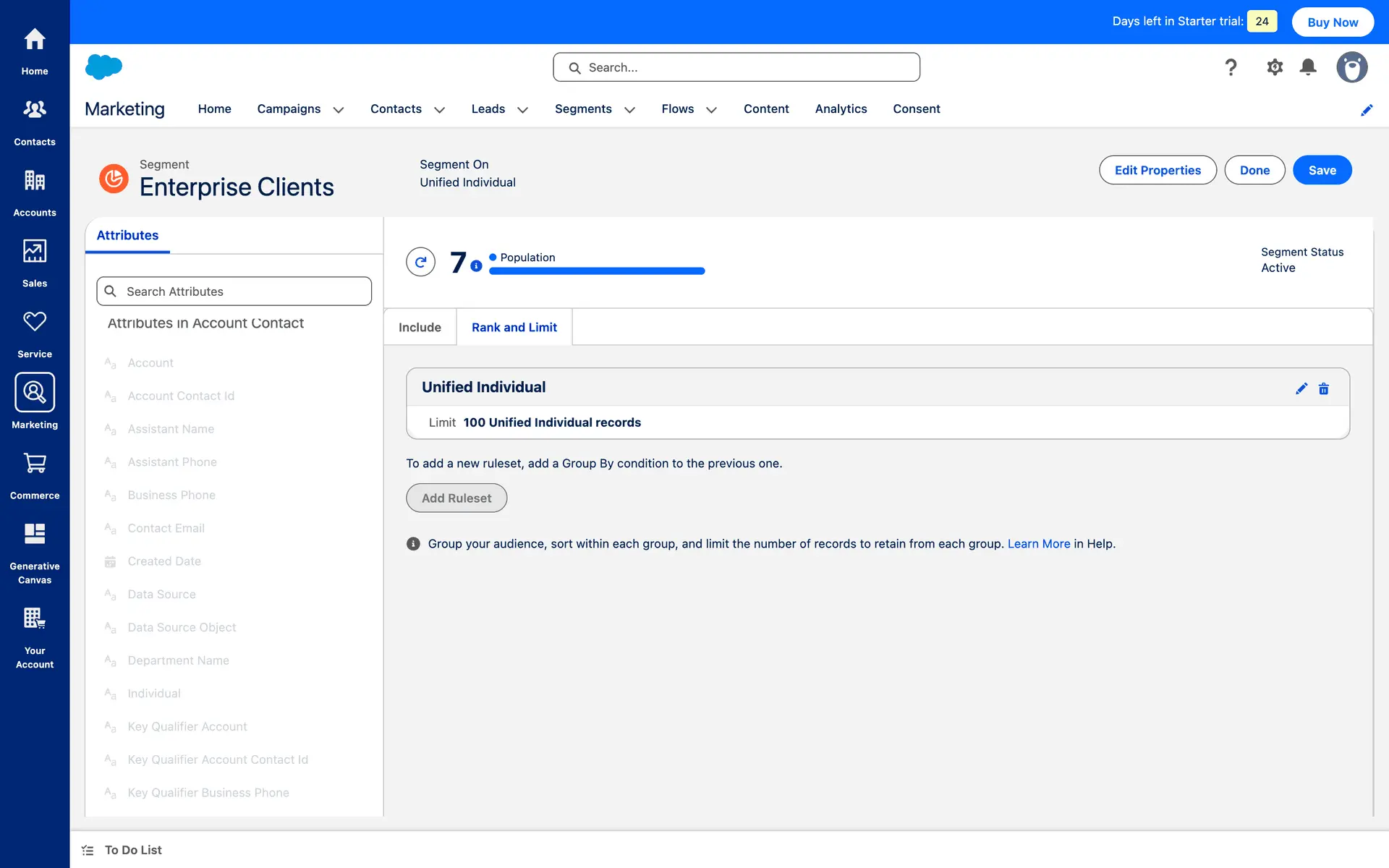
Task: Open the setup gear menu
Action: (1274, 67)
